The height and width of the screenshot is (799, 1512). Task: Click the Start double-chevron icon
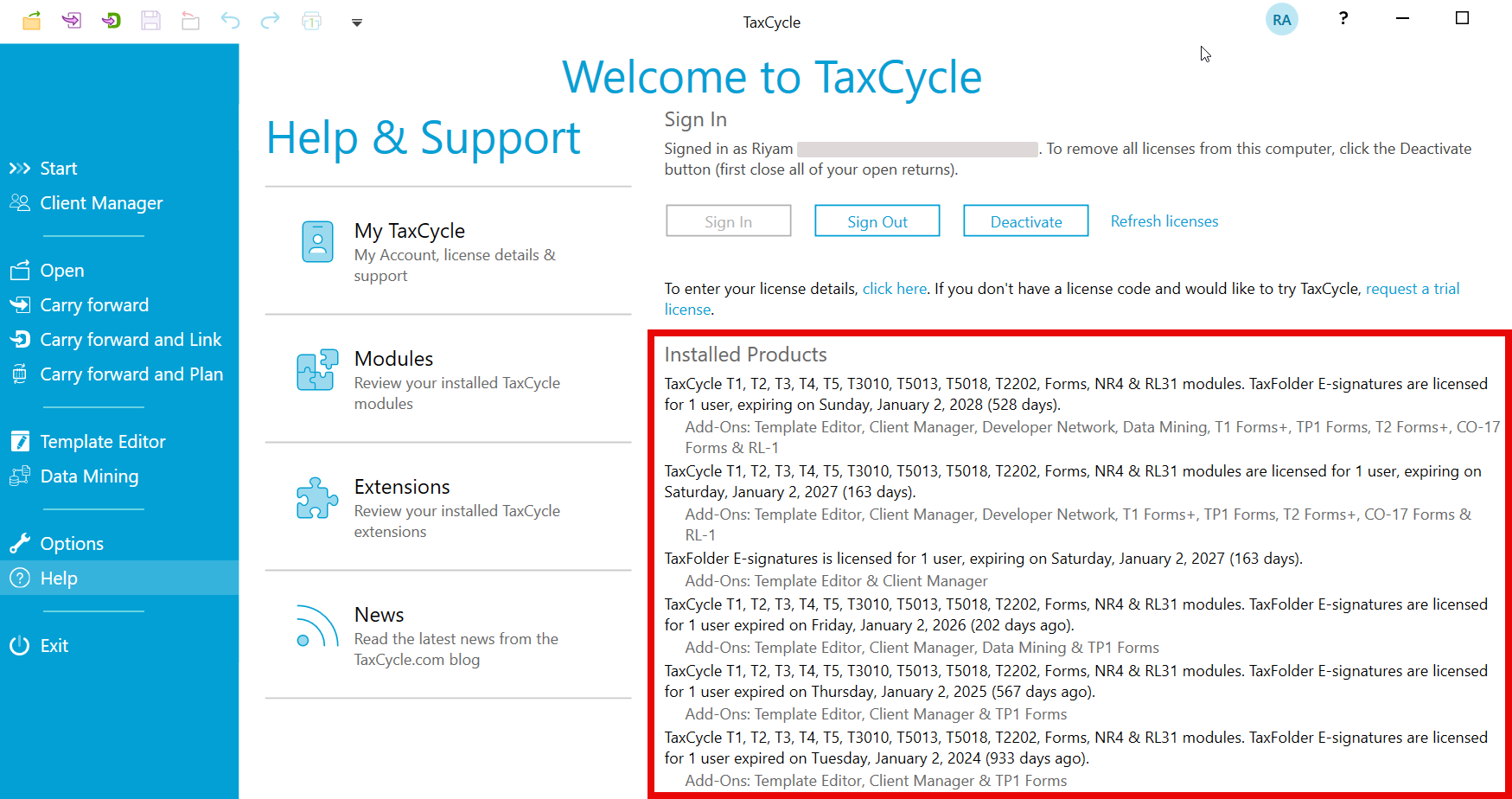[20, 169]
